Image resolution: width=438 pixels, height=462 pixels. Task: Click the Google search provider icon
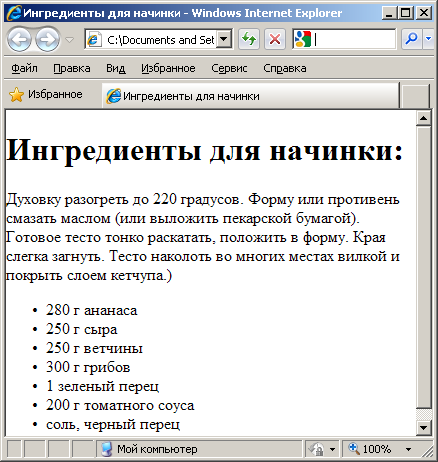click(x=303, y=39)
